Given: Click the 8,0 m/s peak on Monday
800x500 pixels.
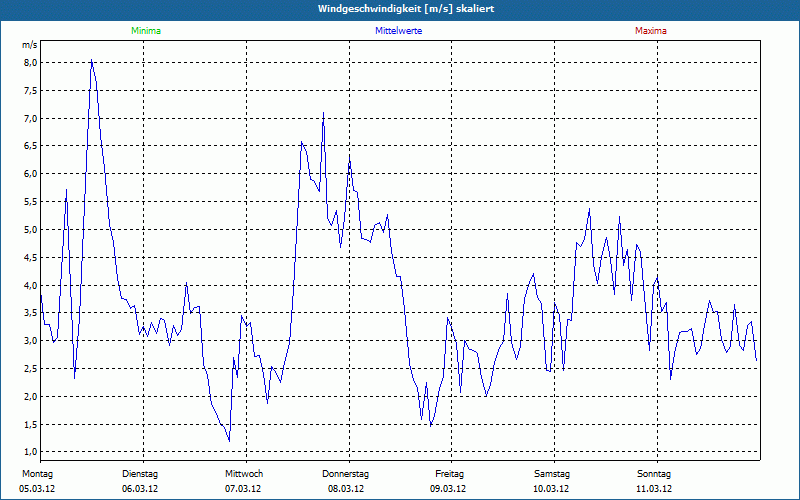Looking at the screenshot, I should (91, 60).
